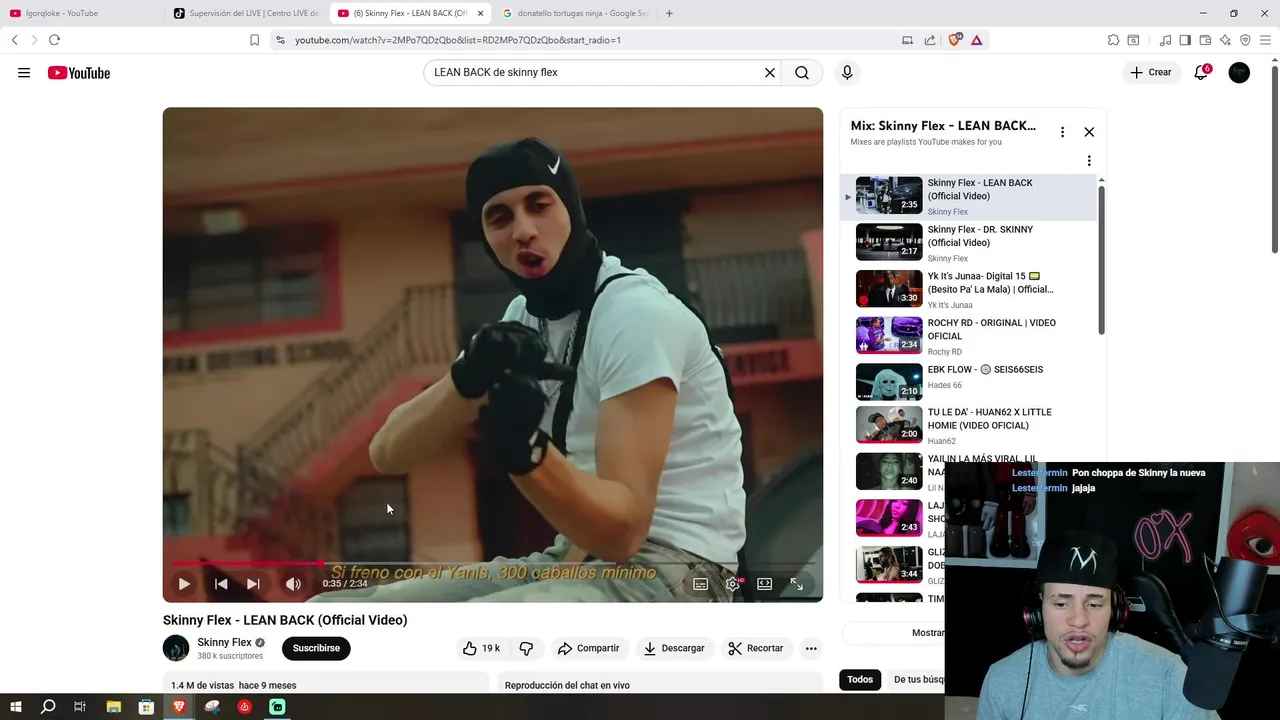Screen dimensions: 1280x720
Task: Go to the YouTube home logo
Action: click(x=79, y=73)
